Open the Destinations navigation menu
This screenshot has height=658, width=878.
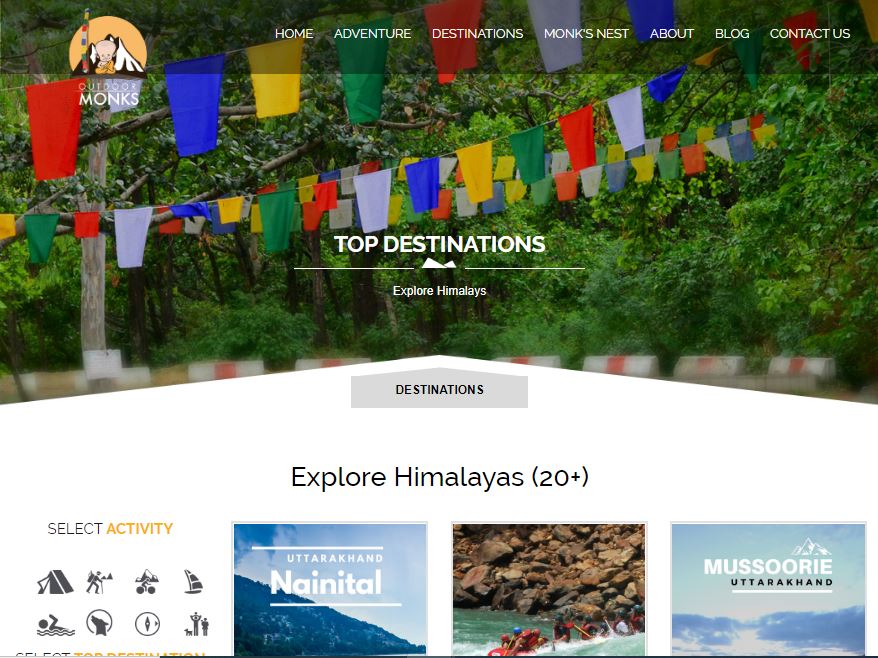point(477,34)
